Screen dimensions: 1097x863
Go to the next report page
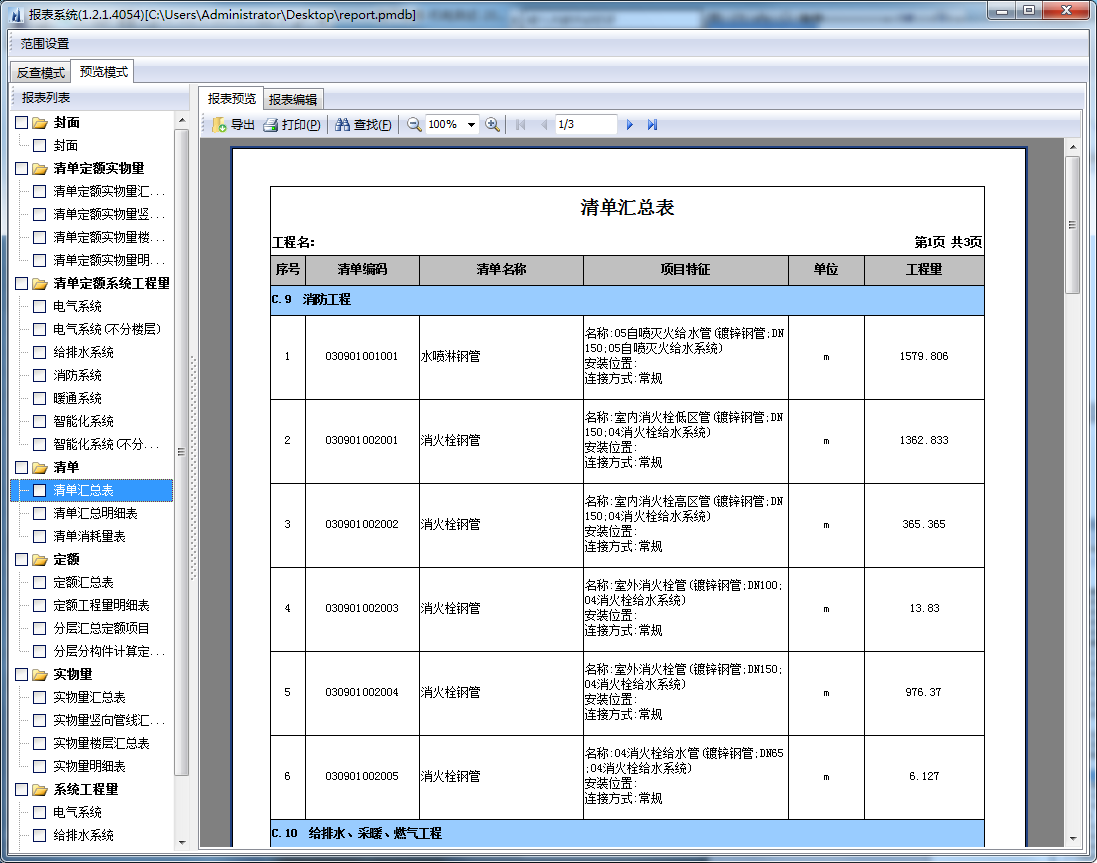click(630, 125)
